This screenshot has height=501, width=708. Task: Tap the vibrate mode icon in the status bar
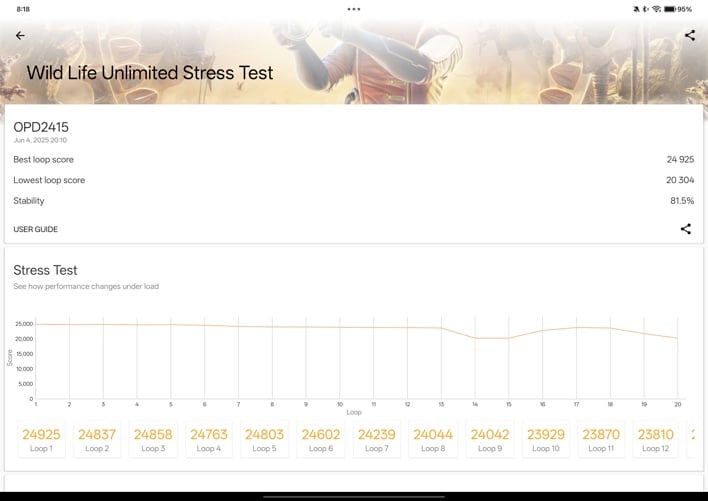646,9
